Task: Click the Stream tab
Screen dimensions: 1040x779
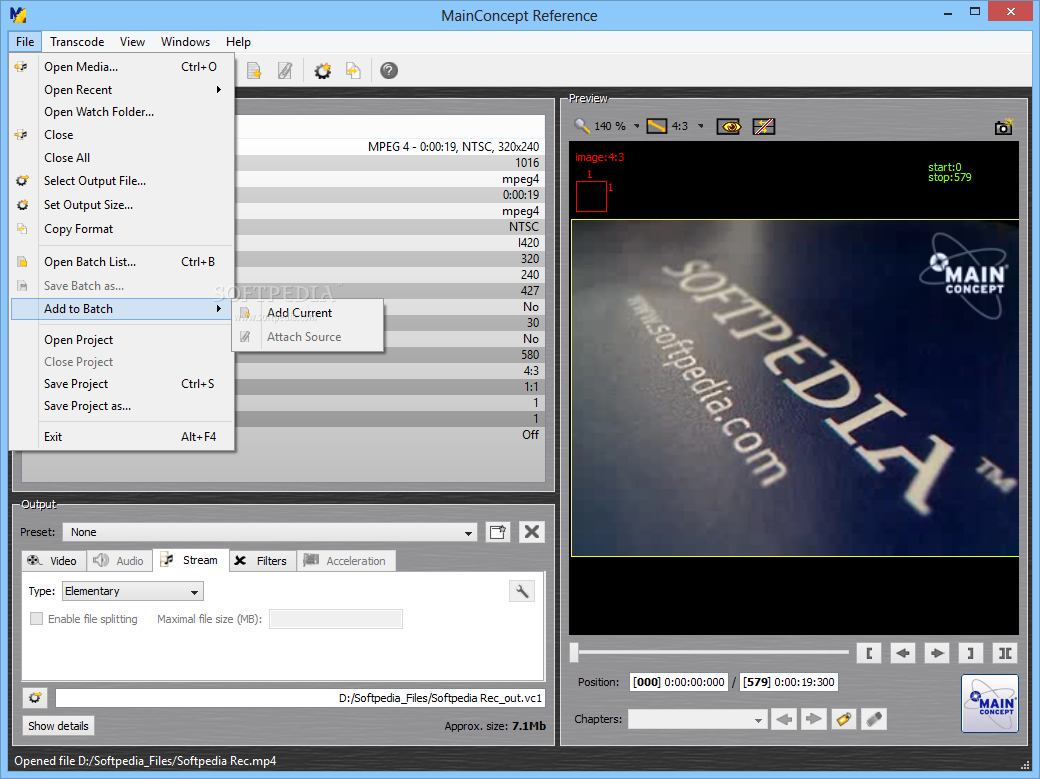Action: [191, 560]
